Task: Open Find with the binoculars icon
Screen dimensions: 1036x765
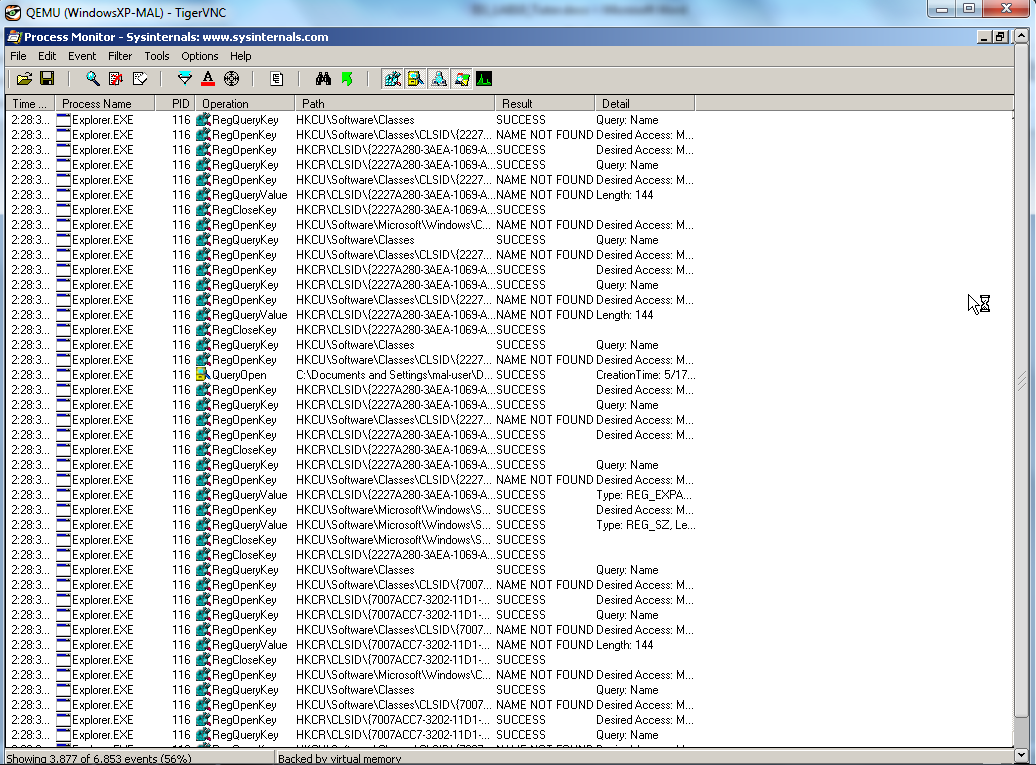Action: [x=323, y=79]
